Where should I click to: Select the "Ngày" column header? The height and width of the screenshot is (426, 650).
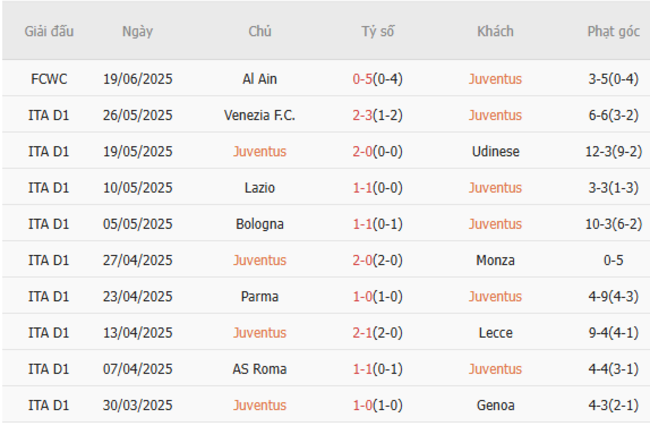tap(137, 31)
